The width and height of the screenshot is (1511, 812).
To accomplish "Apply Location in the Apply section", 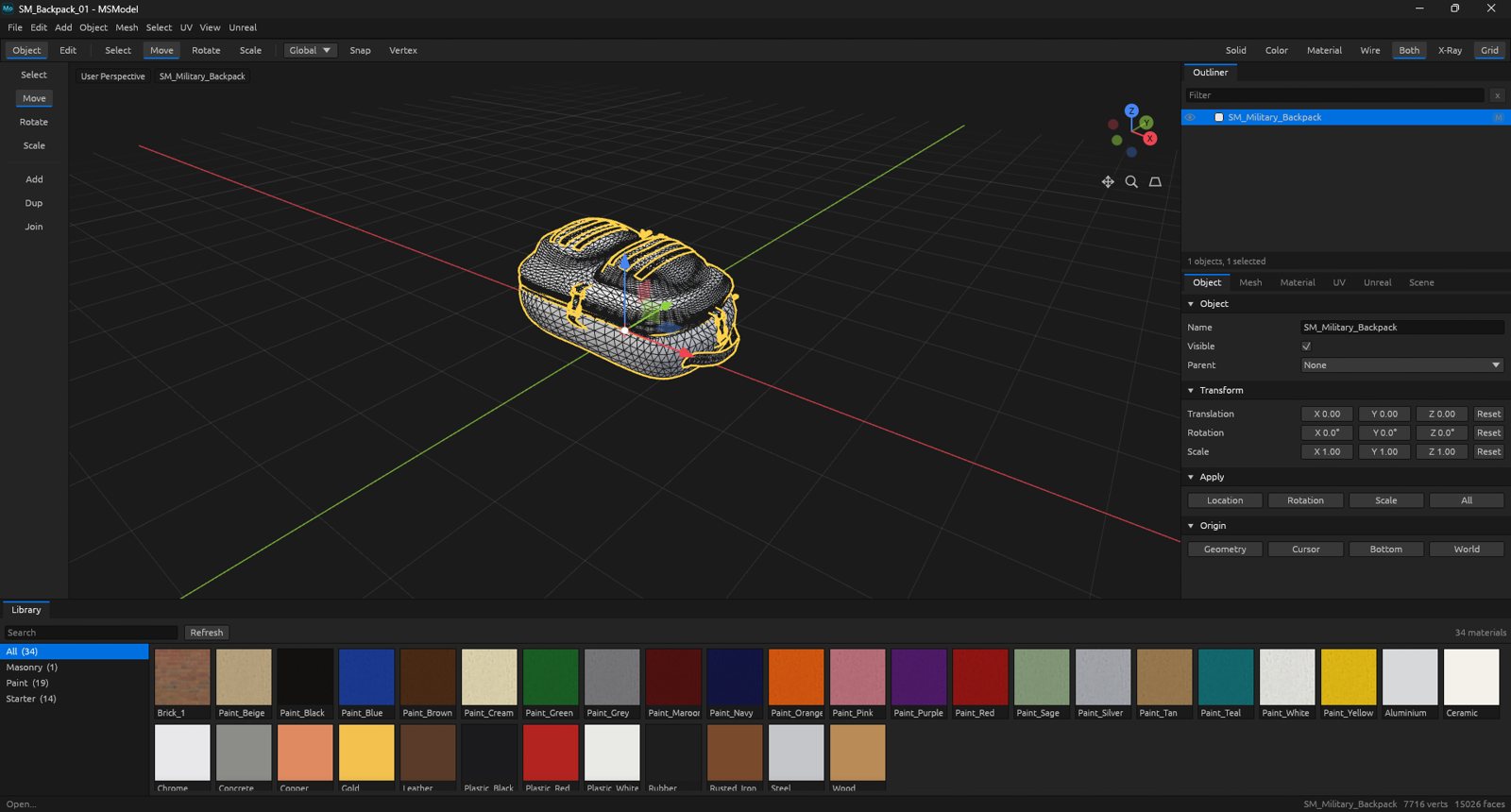I will tap(1225, 500).
